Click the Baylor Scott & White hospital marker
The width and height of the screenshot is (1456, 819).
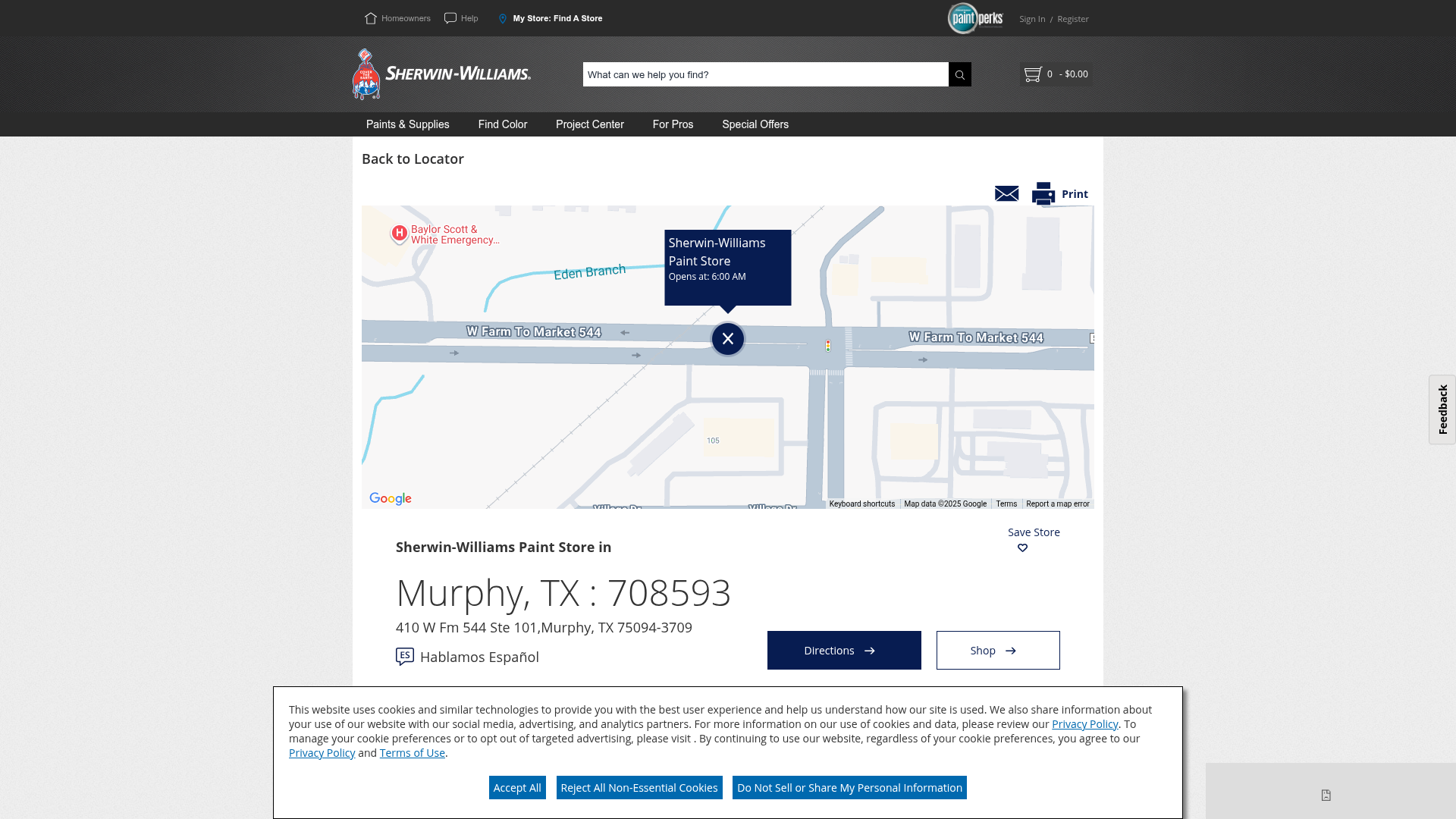400,234
